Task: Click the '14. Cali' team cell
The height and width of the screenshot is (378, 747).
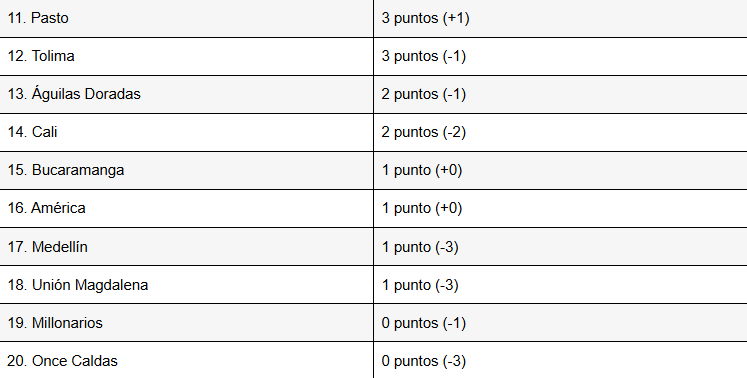Action: tap(186, 132)
